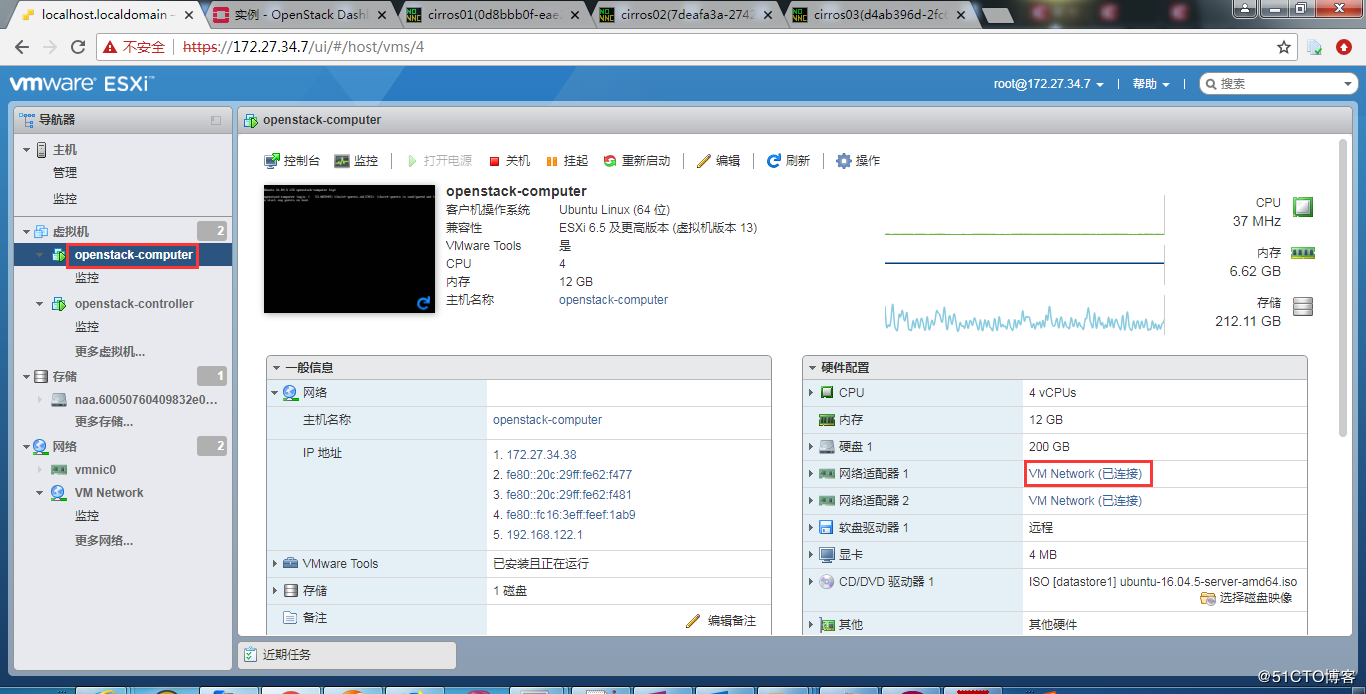This screenshot has width=1366, height=694.
Task: Select VM Network in navigator
Action: point(109,493)
